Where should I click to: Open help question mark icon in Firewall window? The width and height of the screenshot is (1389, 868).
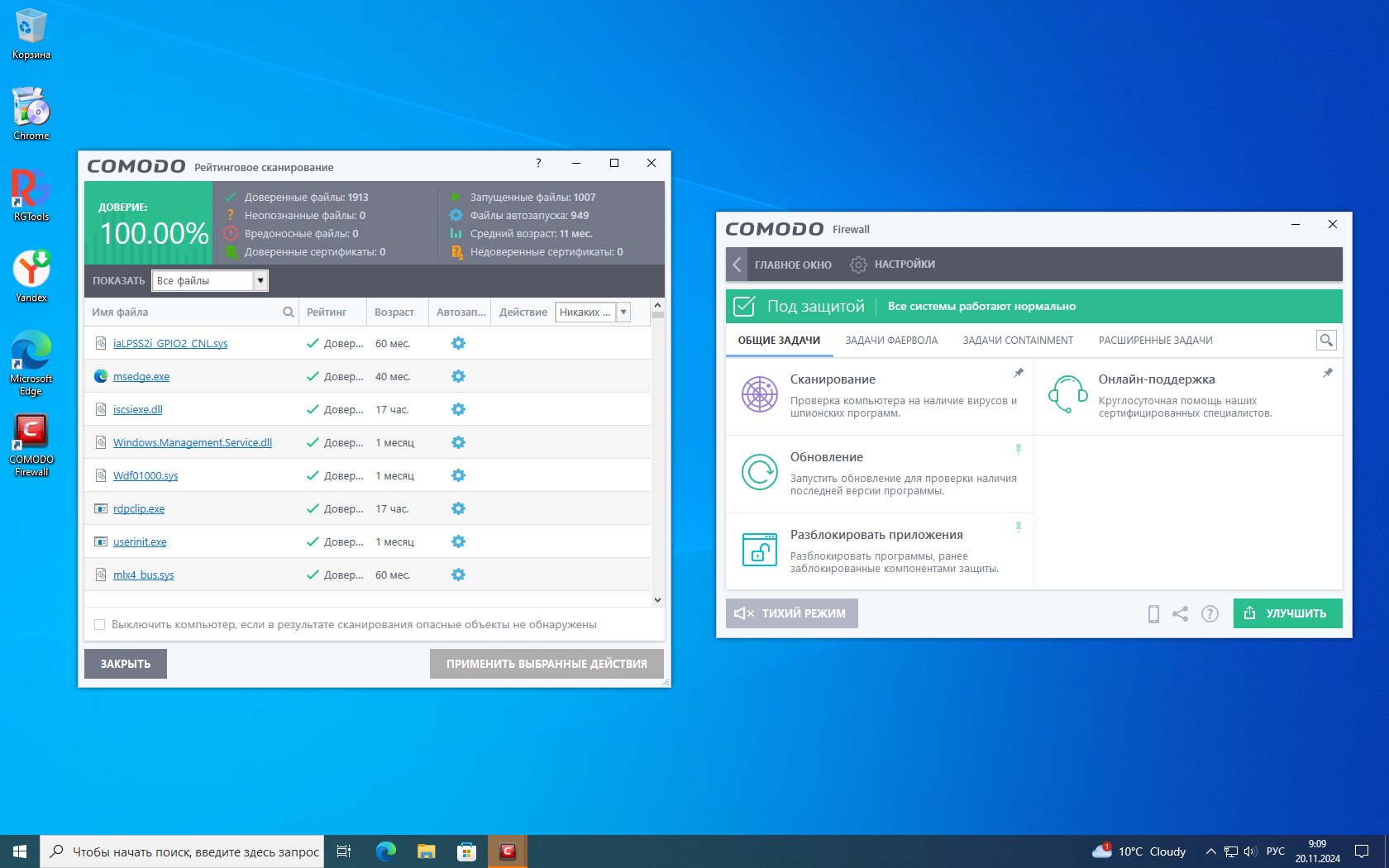pyautogui.click(x=1210, y=613)
